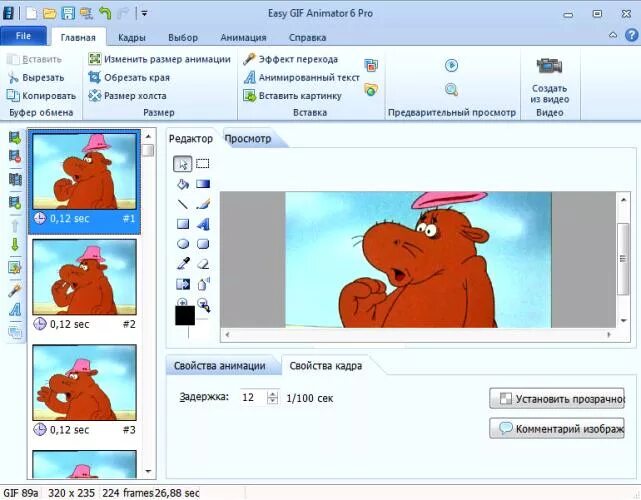
Task: Click Анимированный текст in the ribbon
Action: 302,77
